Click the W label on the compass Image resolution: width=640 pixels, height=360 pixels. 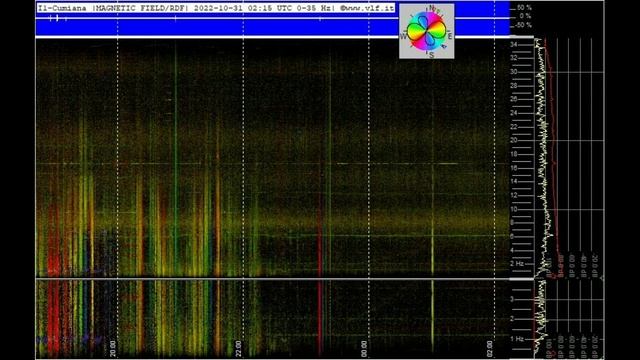tap(403, 36)
